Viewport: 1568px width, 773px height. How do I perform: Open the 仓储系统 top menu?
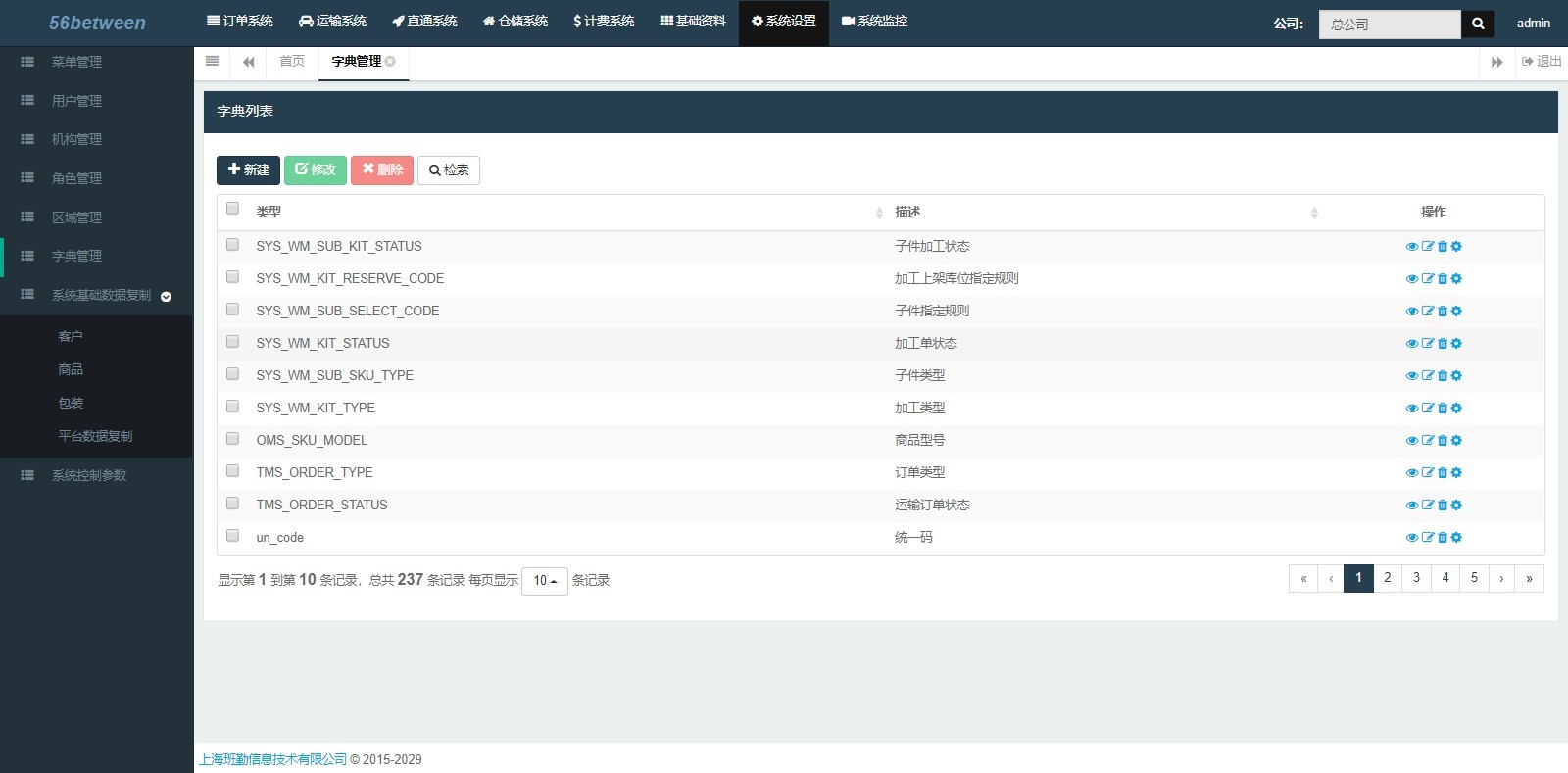coord(515,22)
